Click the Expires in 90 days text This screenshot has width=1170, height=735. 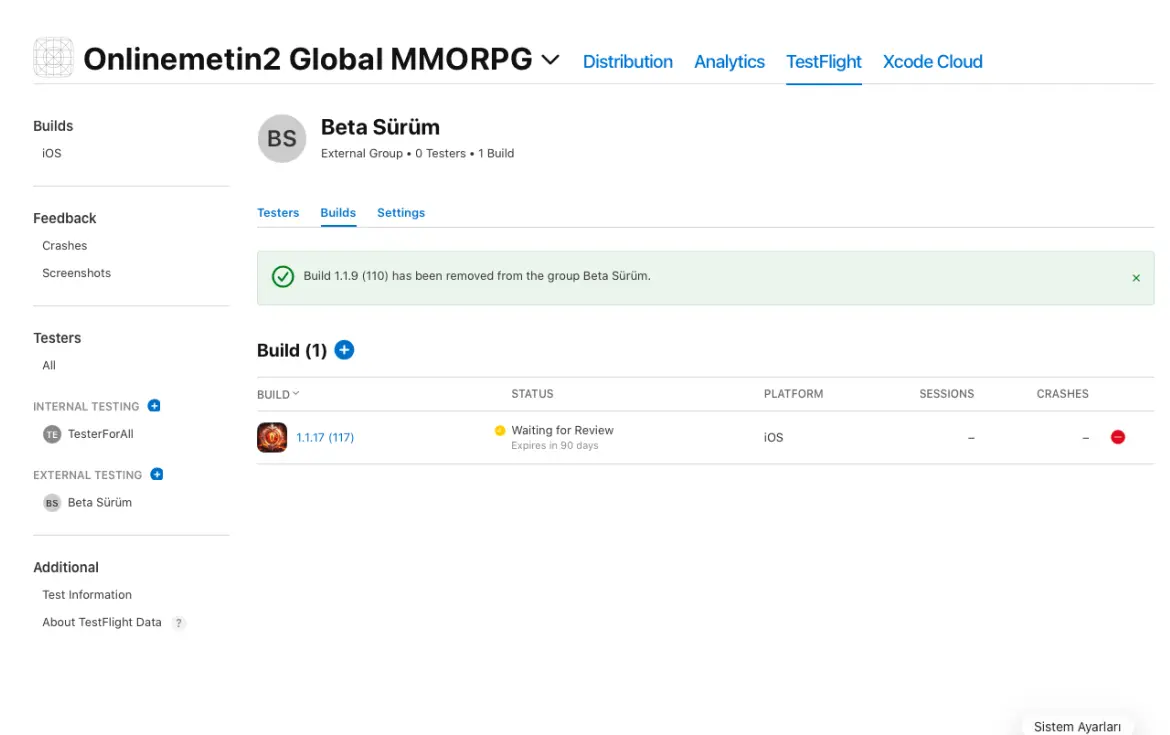[554, 445]
